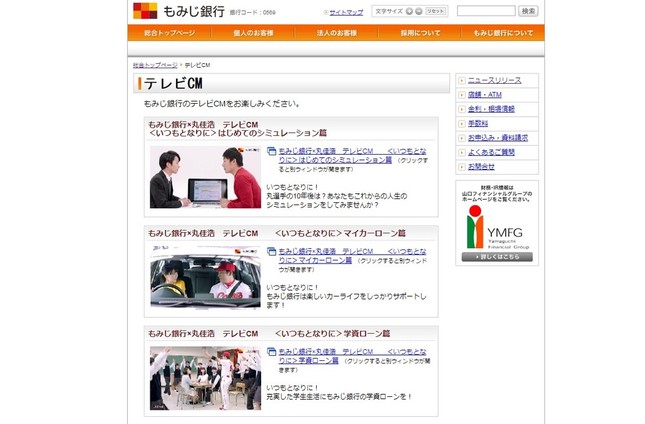The image size is (645, 424).
Task: Decrease text size with the minus icon
Action: pos(419,11)
